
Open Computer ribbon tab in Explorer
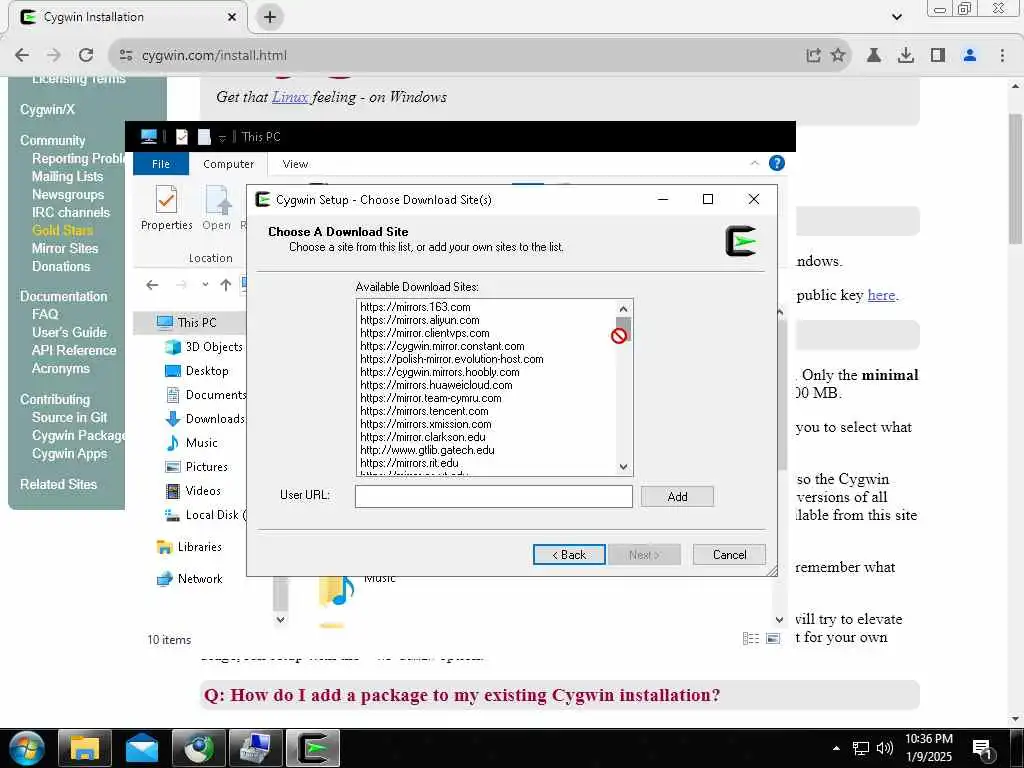228,164
